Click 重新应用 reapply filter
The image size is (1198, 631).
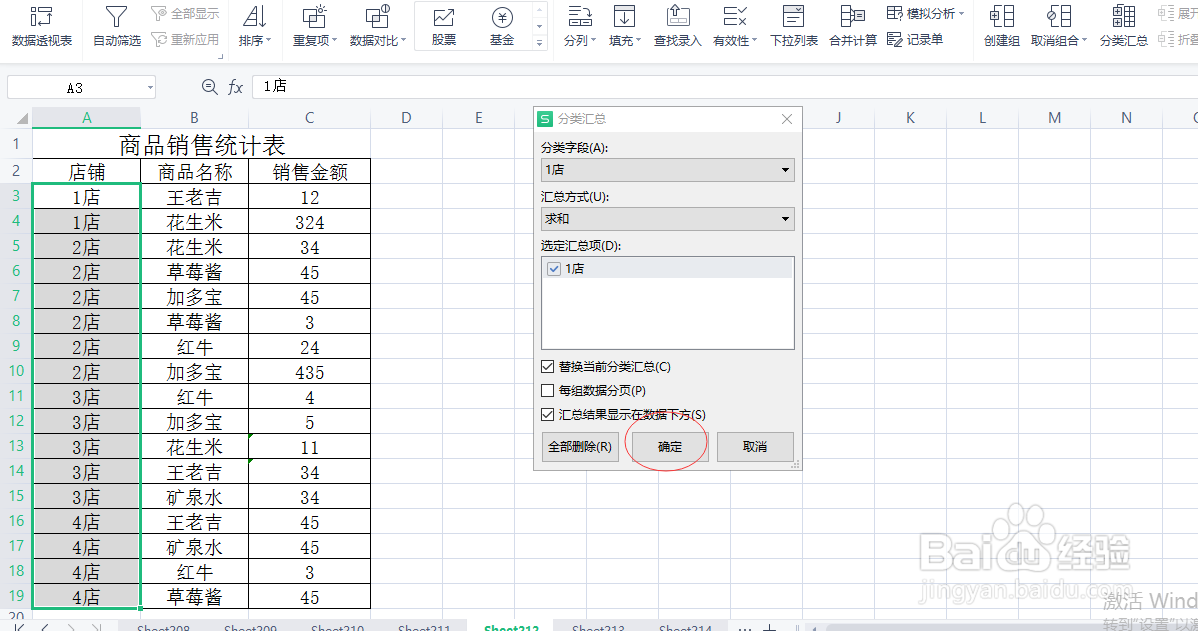pyautogui.click(x=185, y=39)
